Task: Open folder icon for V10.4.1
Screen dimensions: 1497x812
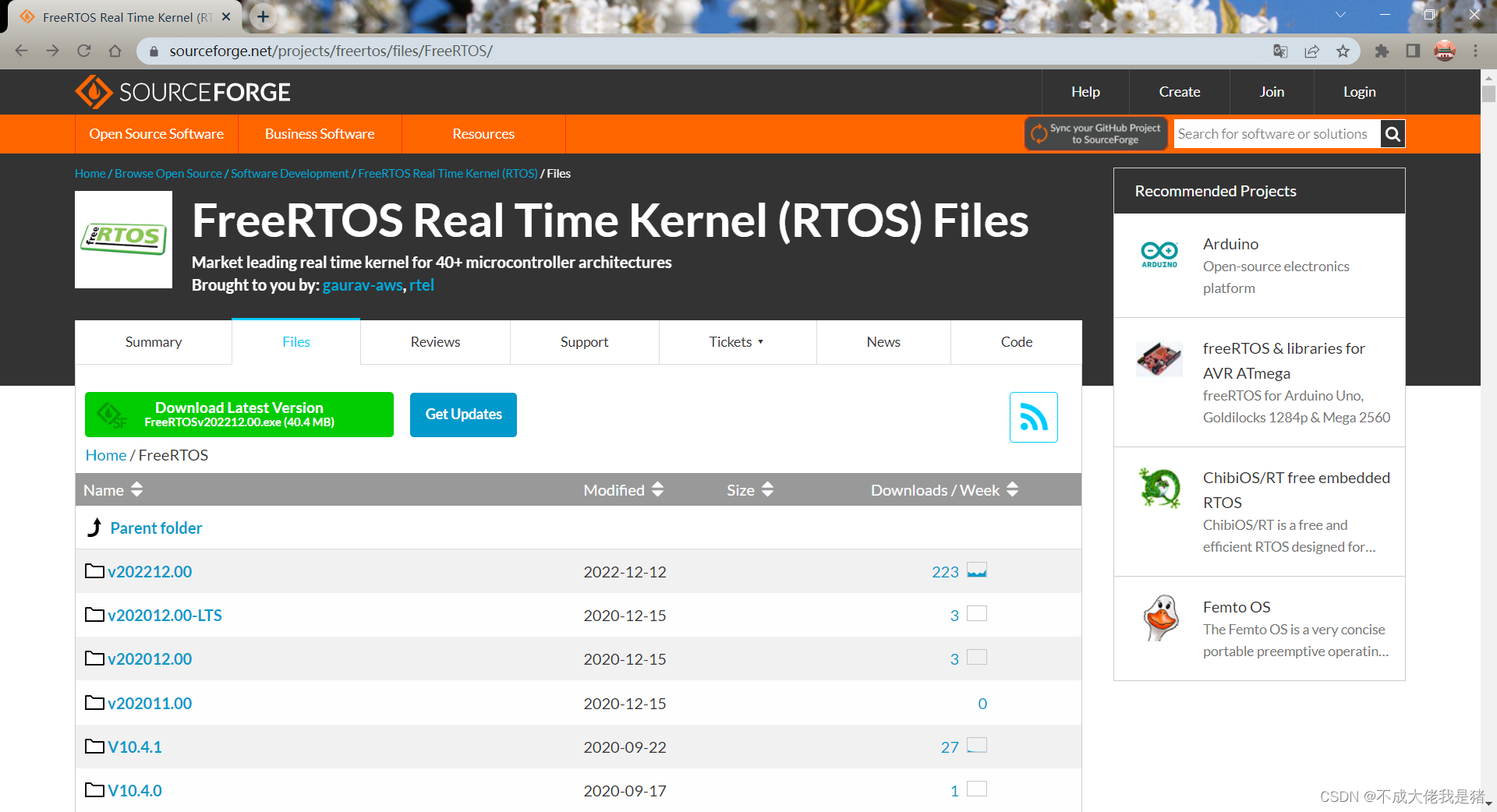Action: (94, 747)
